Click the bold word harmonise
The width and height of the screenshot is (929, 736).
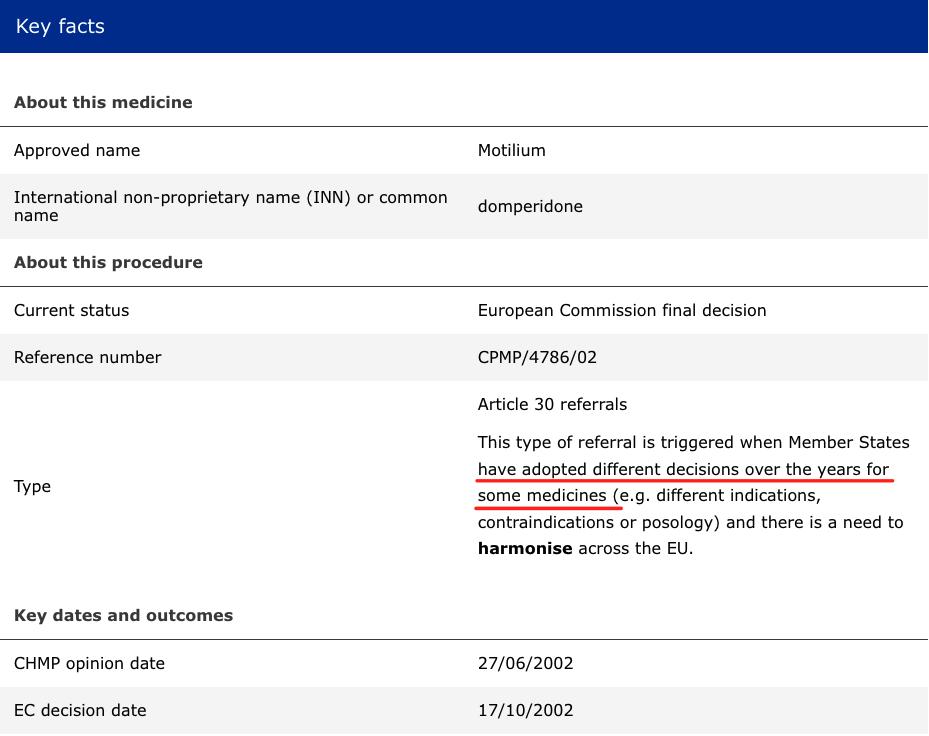(x=525, y=549)
